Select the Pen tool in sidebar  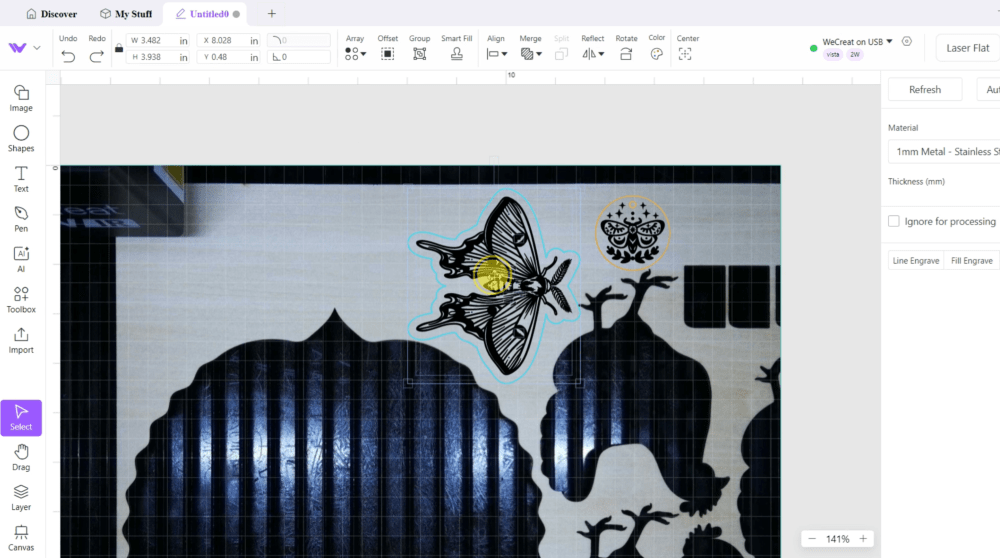21,218
